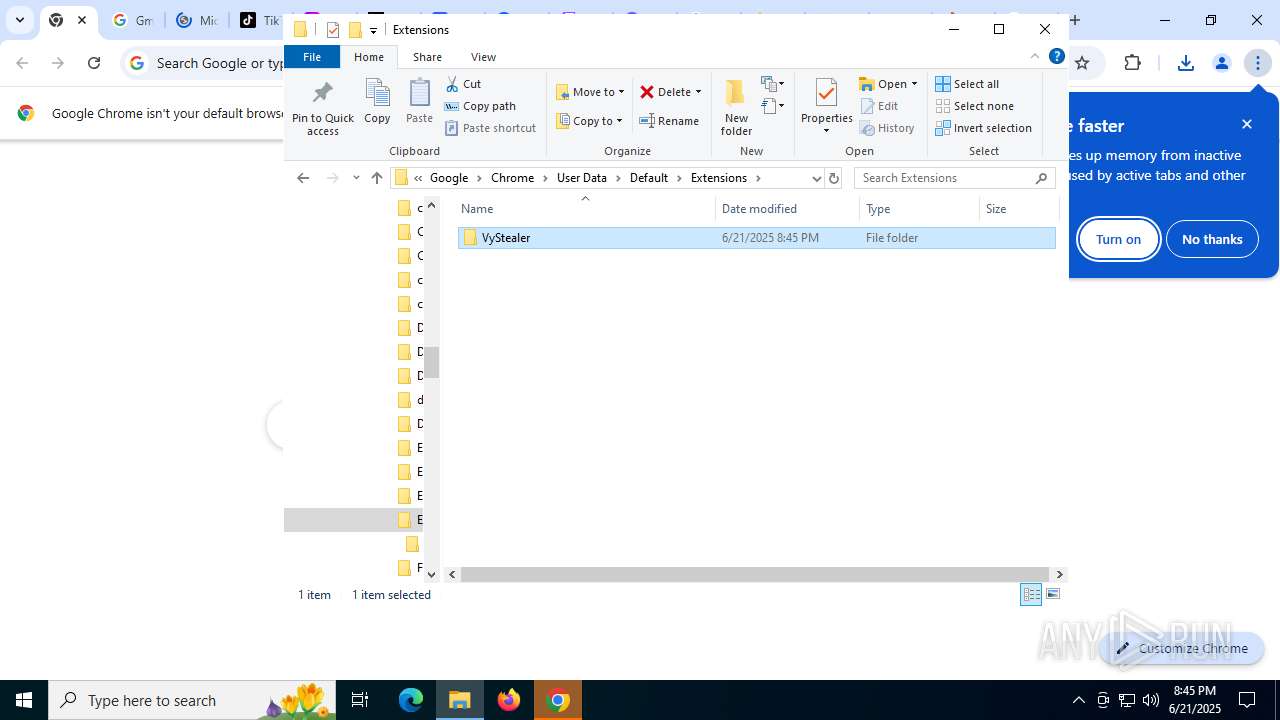Click Google in the address path
Image resolution: width=1280 pixels, height=720 pixels.
point(449,178)
